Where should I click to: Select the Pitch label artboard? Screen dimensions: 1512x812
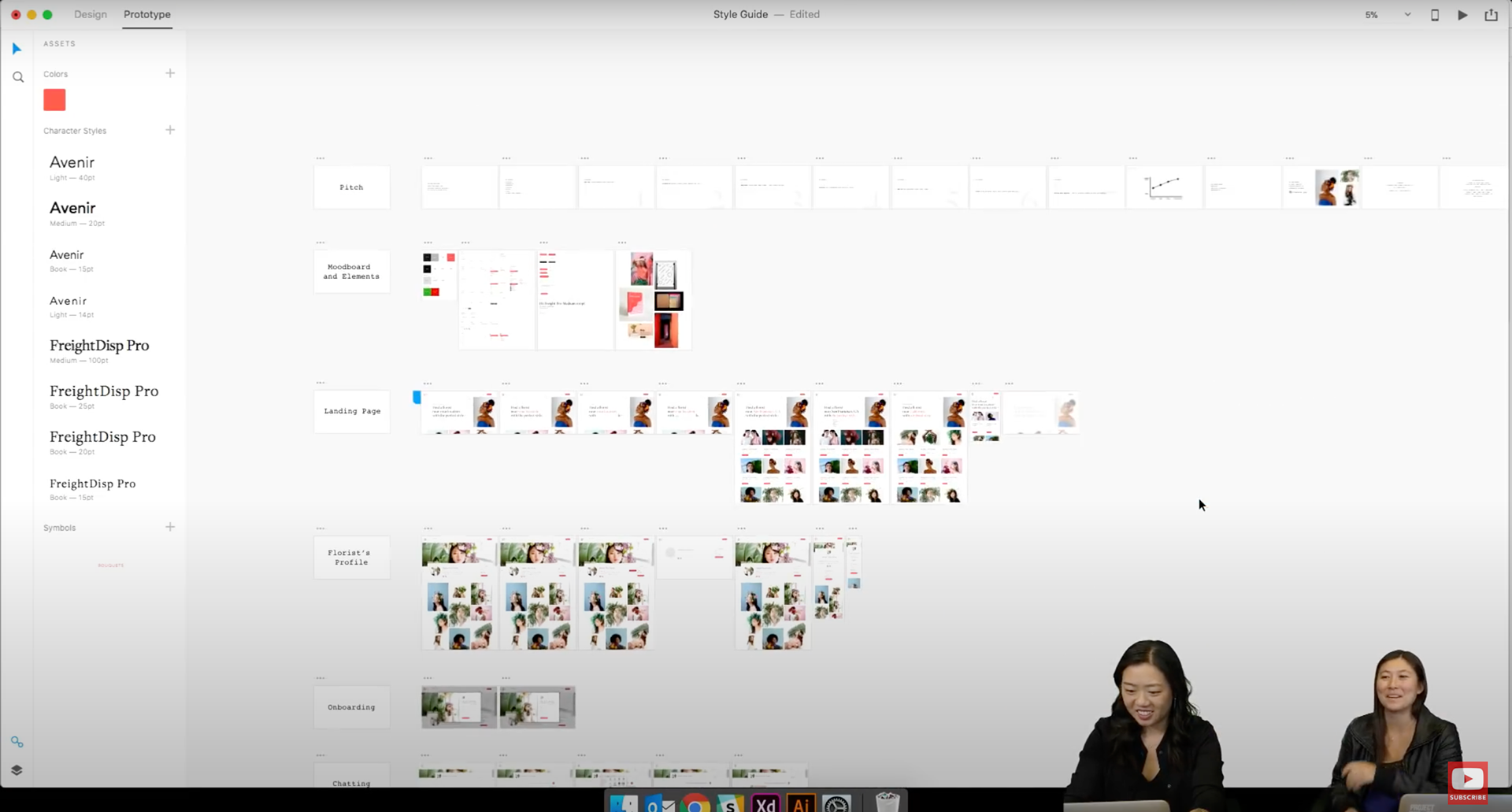[x=351, y=187]
